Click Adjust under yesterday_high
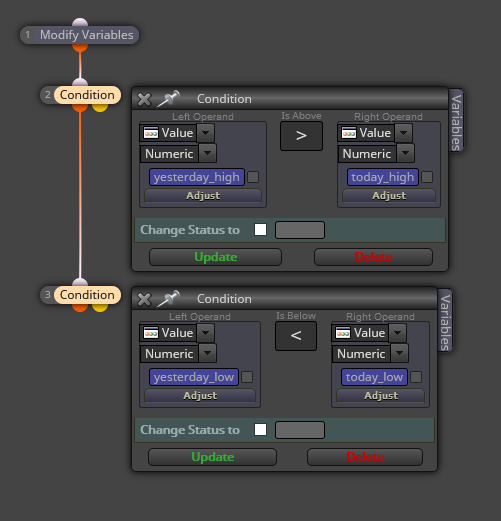 point(203,196)
